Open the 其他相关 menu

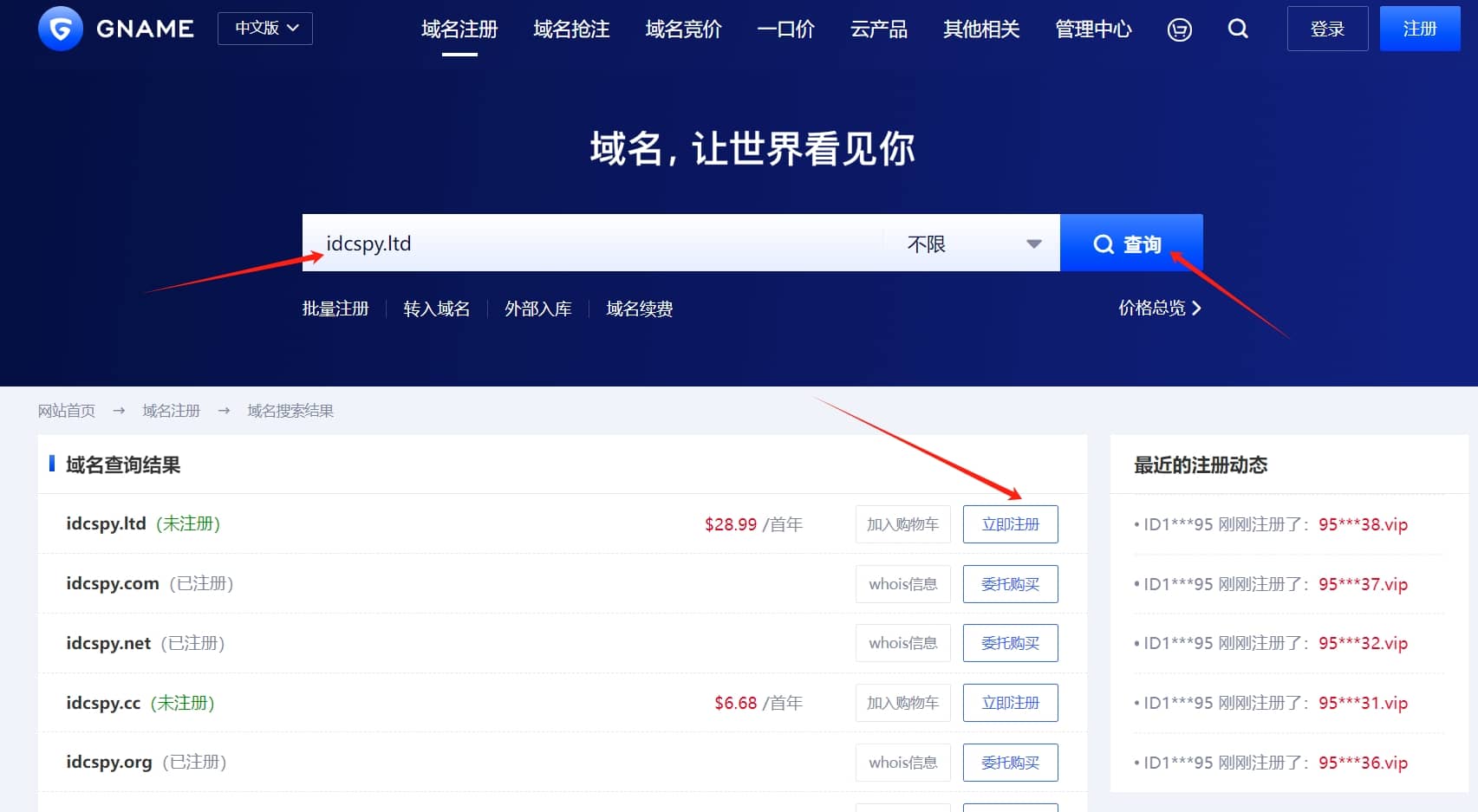click(x=981, y=29)
